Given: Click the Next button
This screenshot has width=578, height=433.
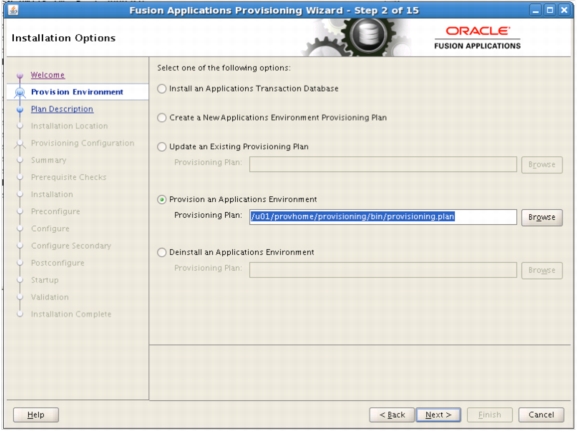Looking at the screenshot, I should pyautogui.click(x=438, y=415).
